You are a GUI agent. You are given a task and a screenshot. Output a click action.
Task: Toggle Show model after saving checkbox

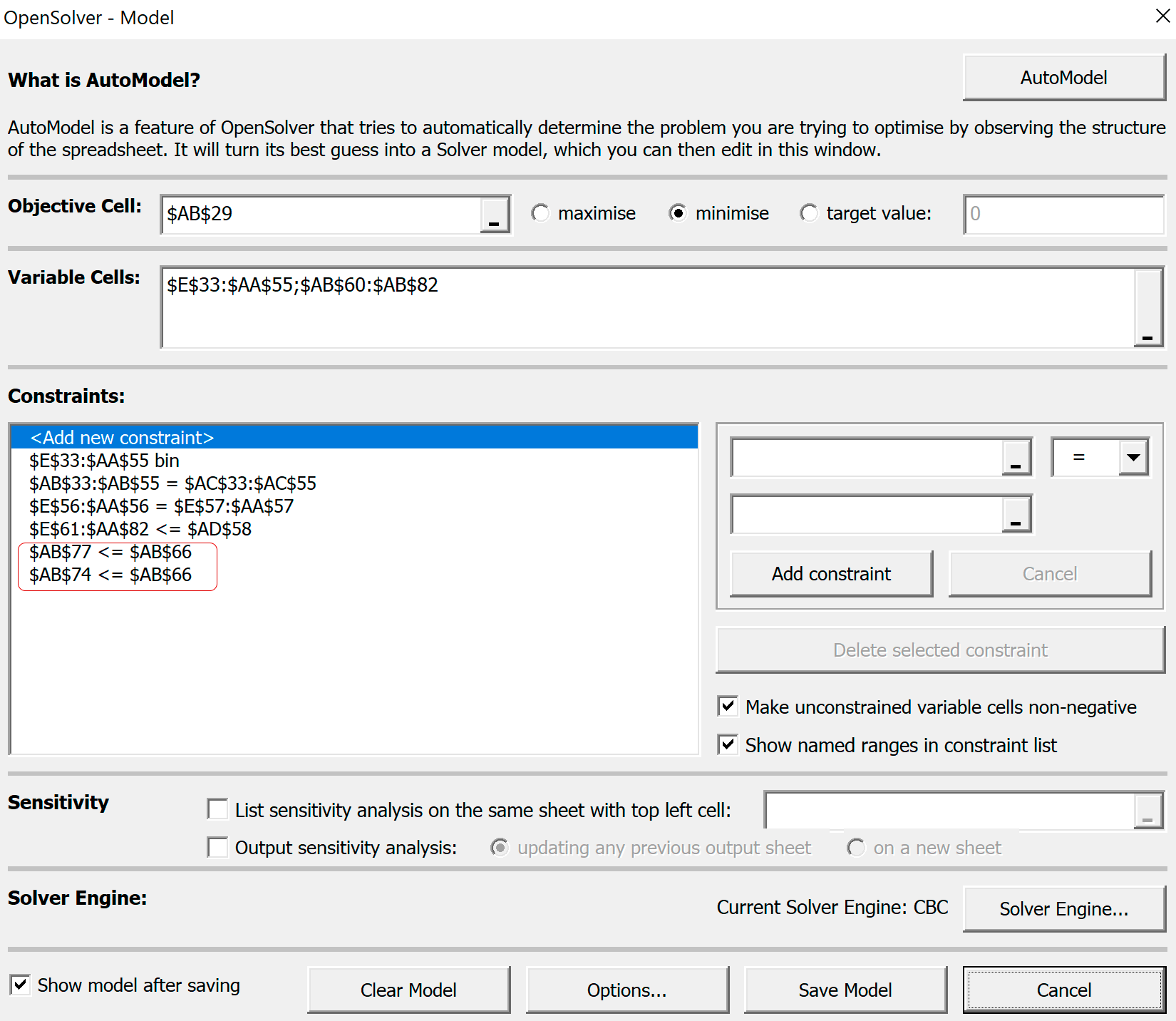20,985
